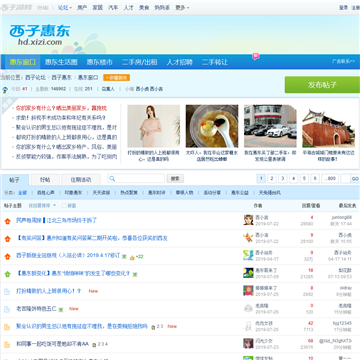Click image attachment icon on 老吉隆饼 thread
Viewport: 360px width, 360px height.
coord(61,310)
